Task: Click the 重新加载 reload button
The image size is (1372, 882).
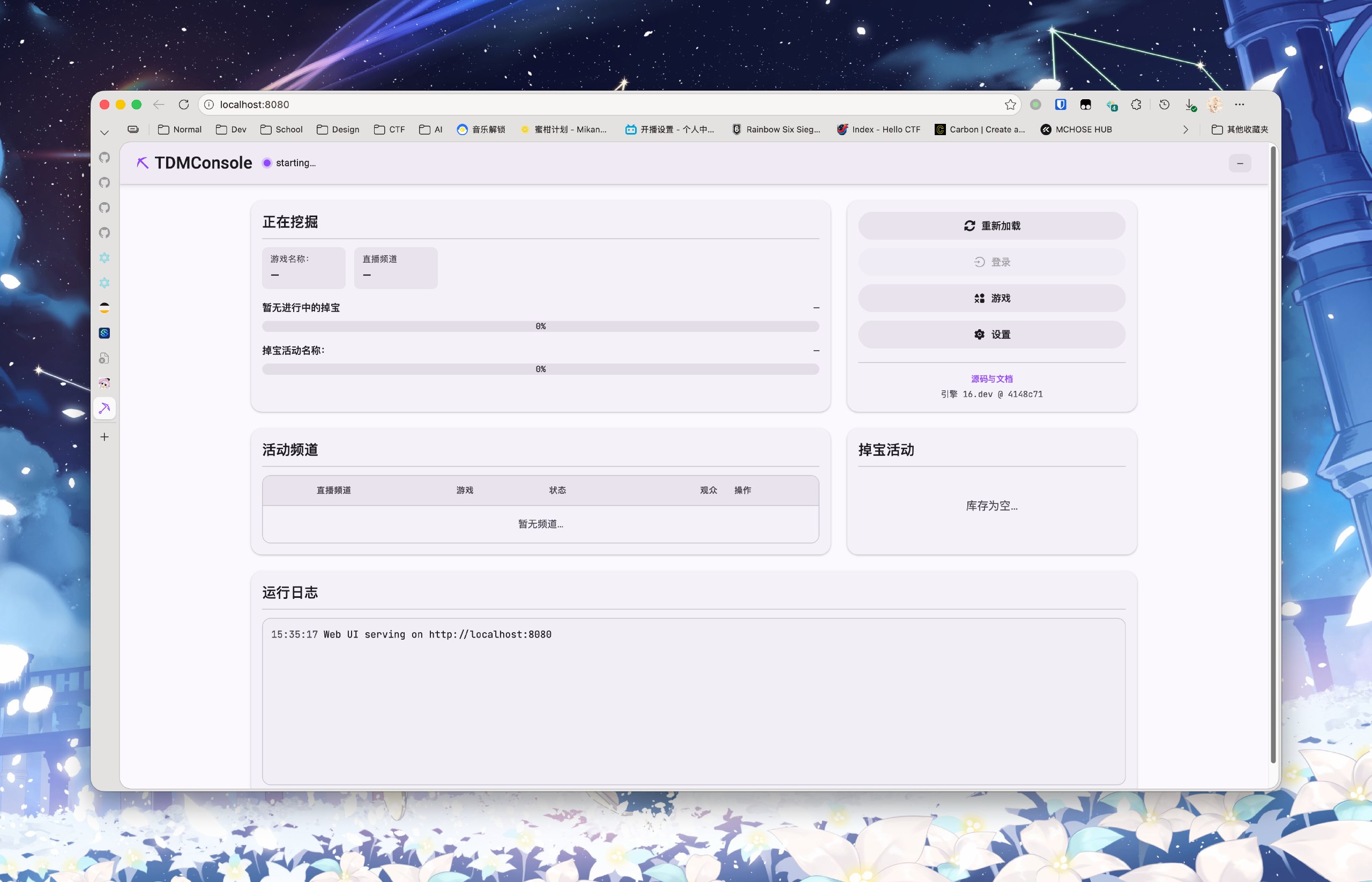Action: click(x=991, y=226)
